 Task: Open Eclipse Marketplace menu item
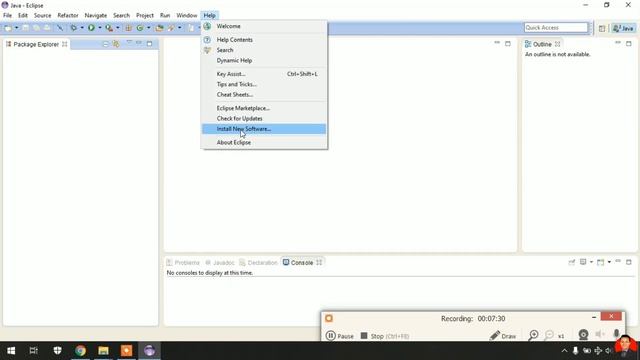[x=264, y=108]
